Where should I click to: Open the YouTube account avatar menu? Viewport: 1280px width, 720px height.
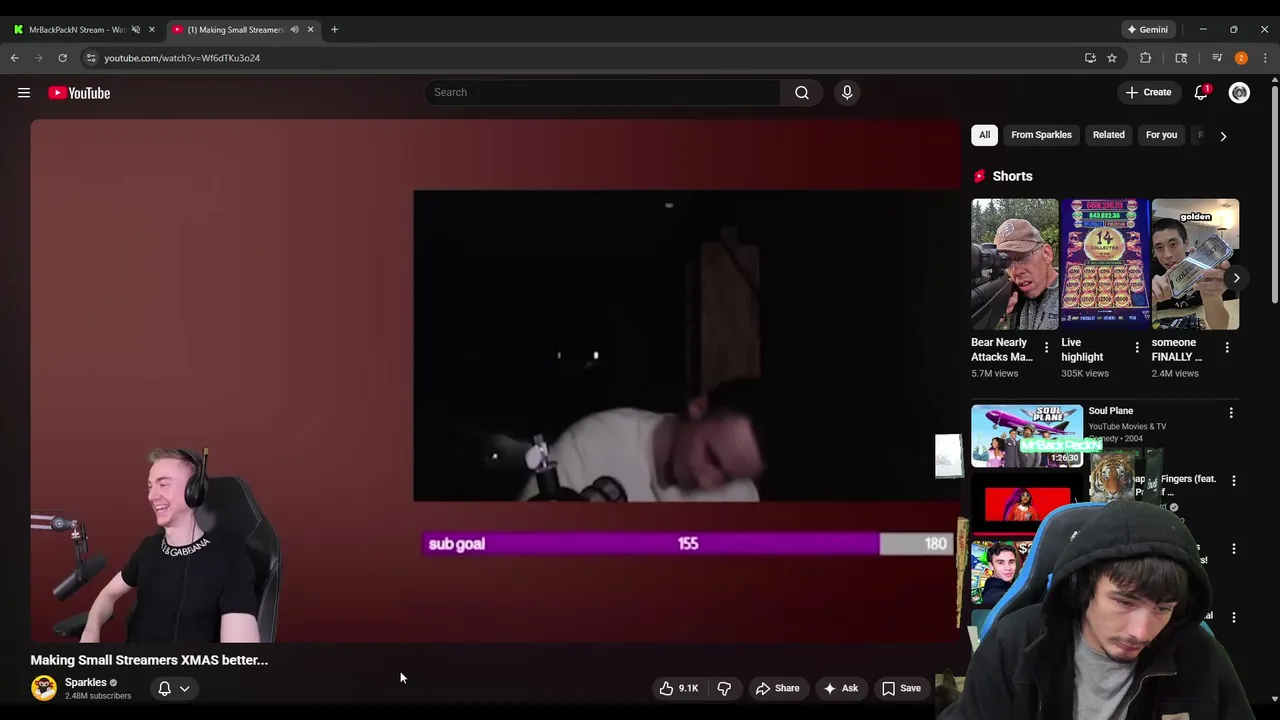[1239, 92]
